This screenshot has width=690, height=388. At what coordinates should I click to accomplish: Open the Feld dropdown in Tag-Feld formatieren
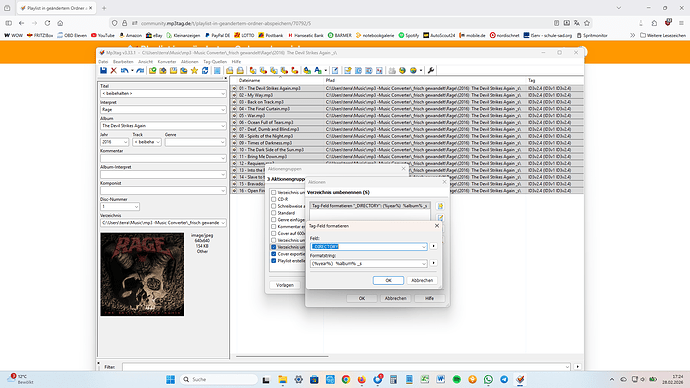coord(424,247)
